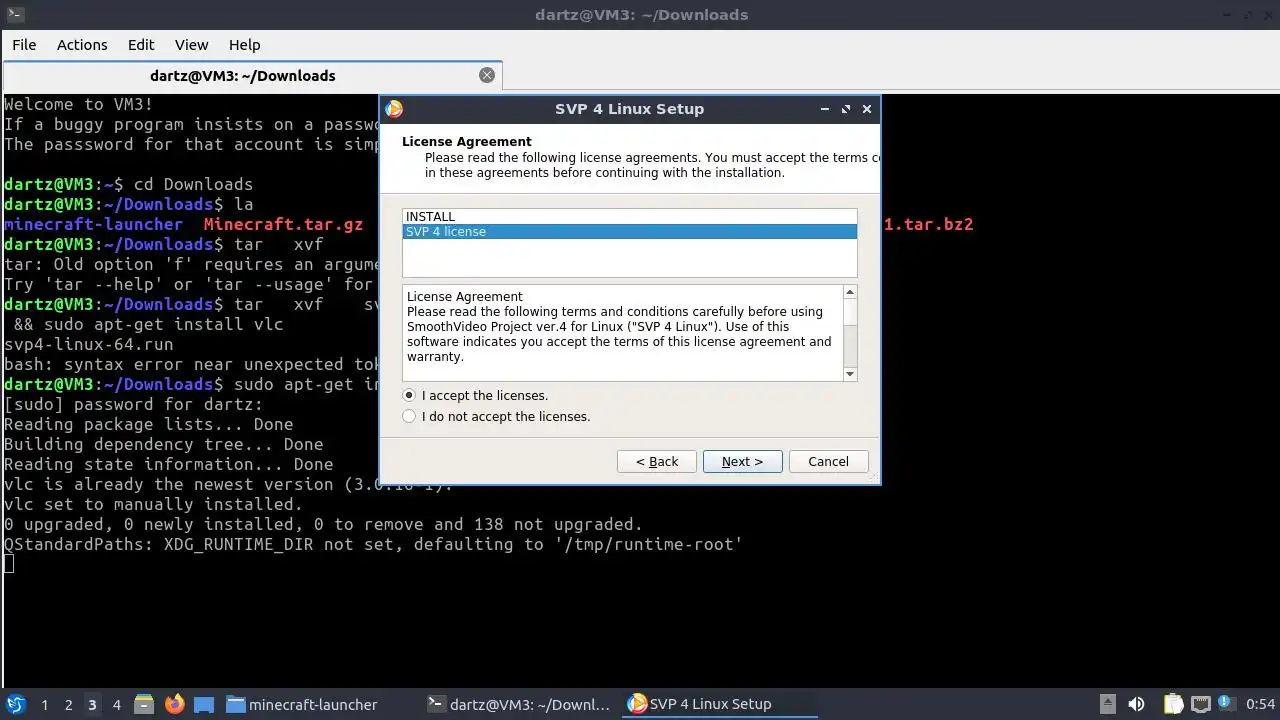
Task: Select the SVP 4 license list entry
Action: (629, 231)
